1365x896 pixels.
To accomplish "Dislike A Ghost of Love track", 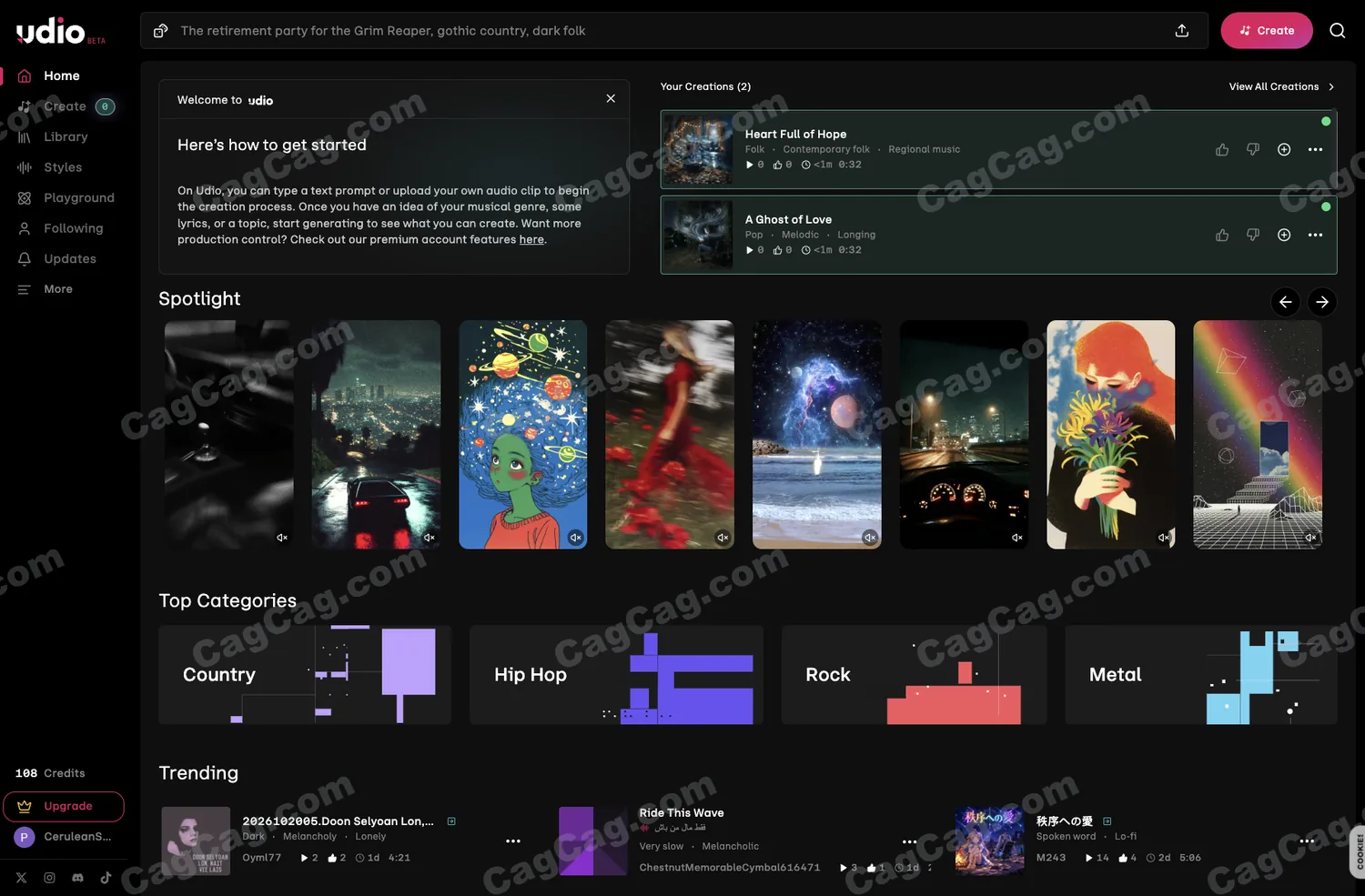I will tap(1253, 235).
